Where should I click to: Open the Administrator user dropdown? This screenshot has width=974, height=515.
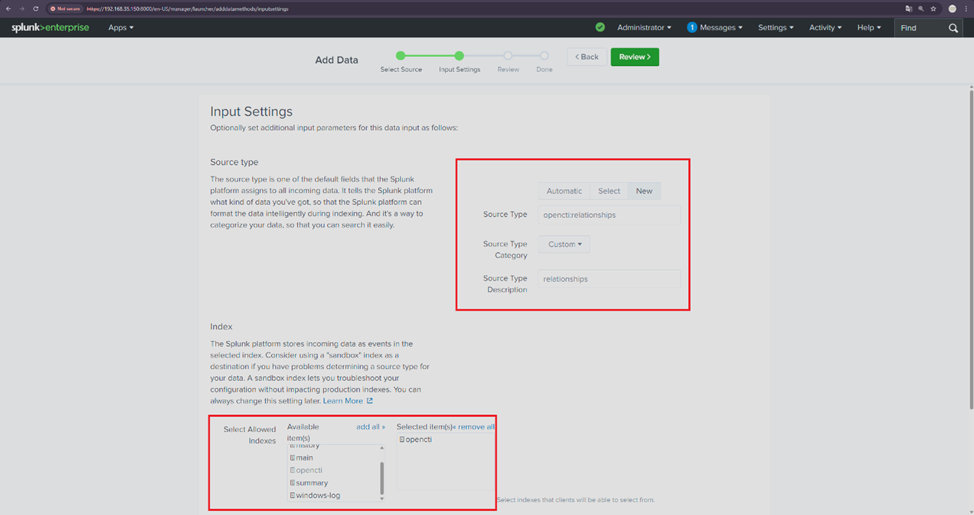coord(644,28)
